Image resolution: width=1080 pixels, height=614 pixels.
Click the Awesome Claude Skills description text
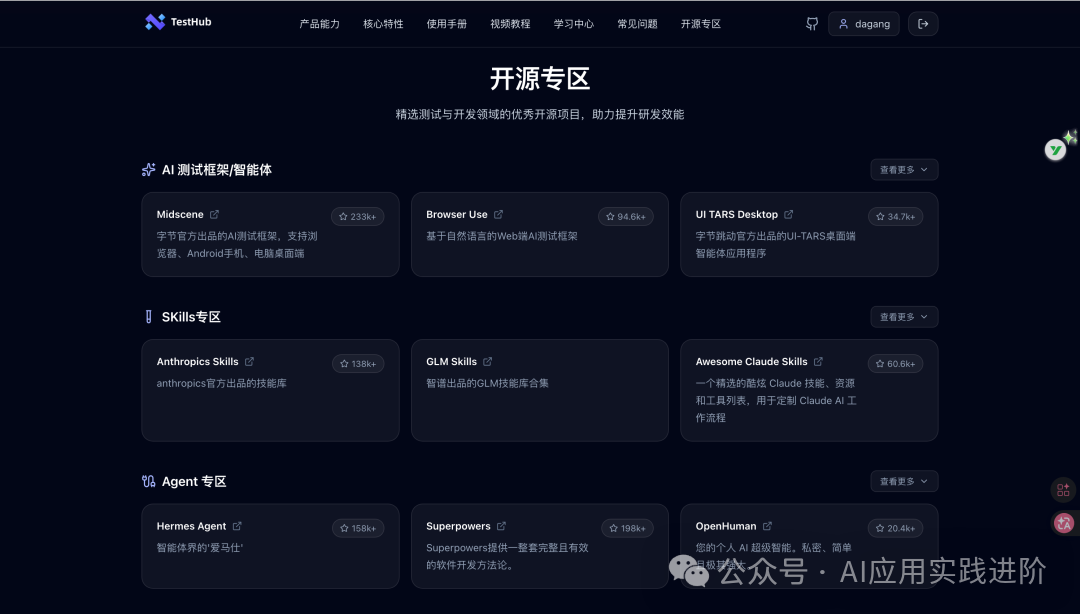click(x=776, y=400)
